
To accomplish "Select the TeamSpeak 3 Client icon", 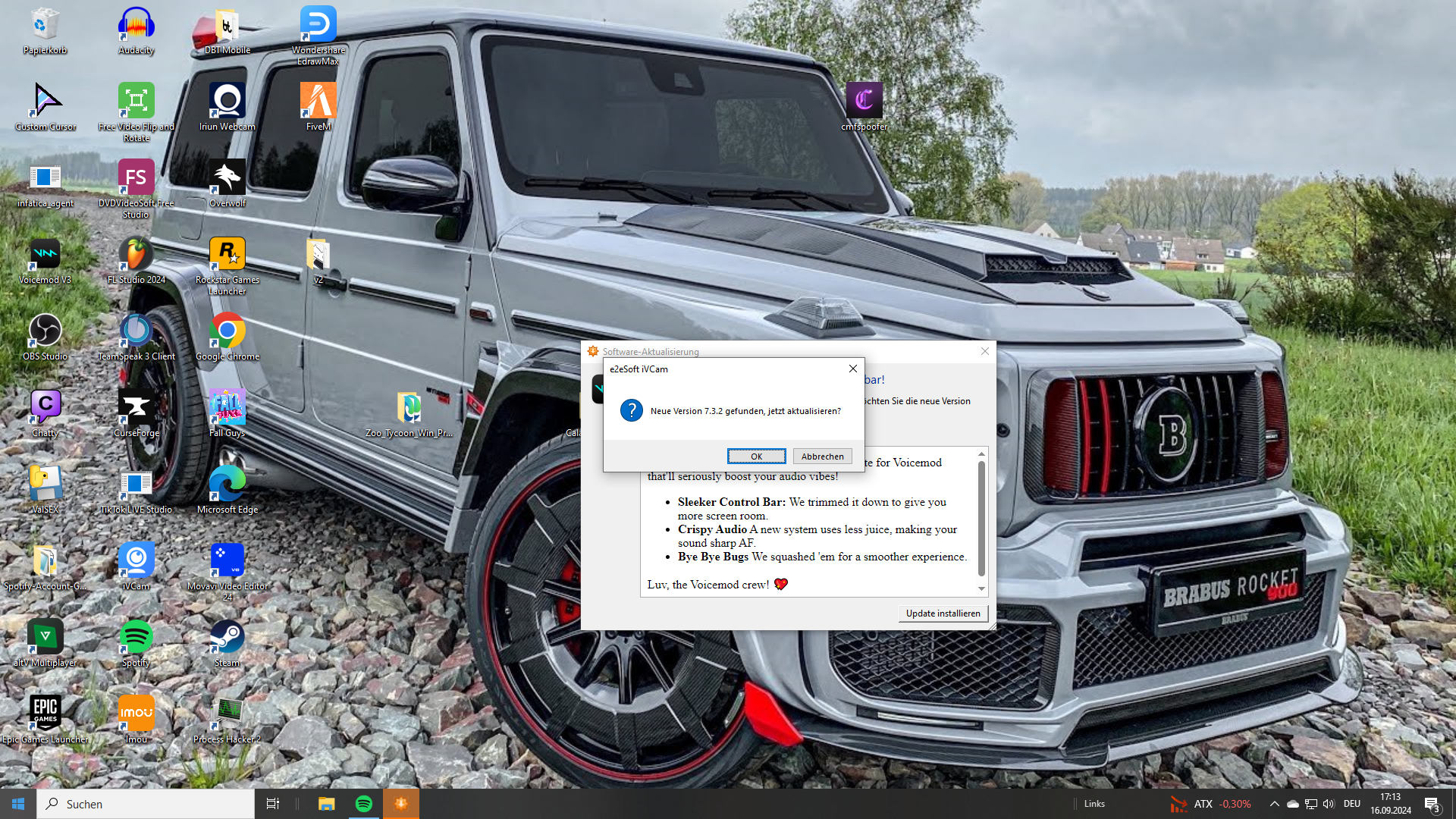I will coord(136,331).
